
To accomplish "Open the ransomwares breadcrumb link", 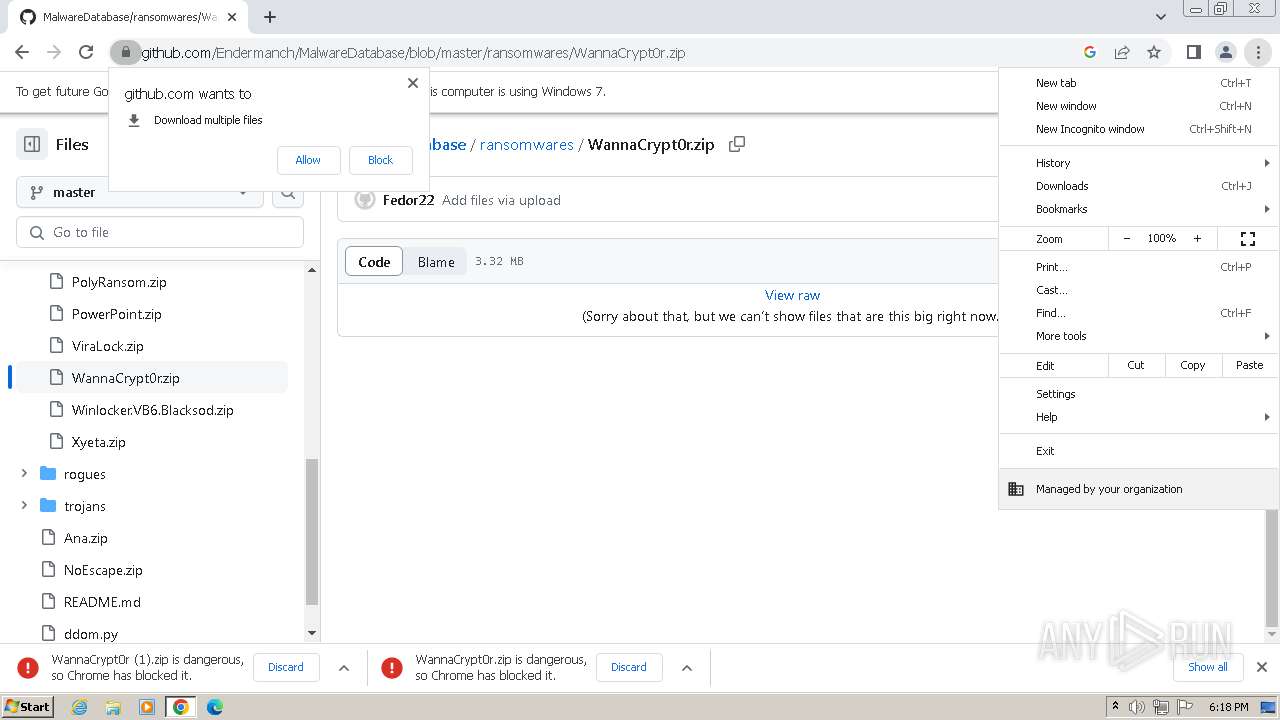I will click(x=526, y=144).
